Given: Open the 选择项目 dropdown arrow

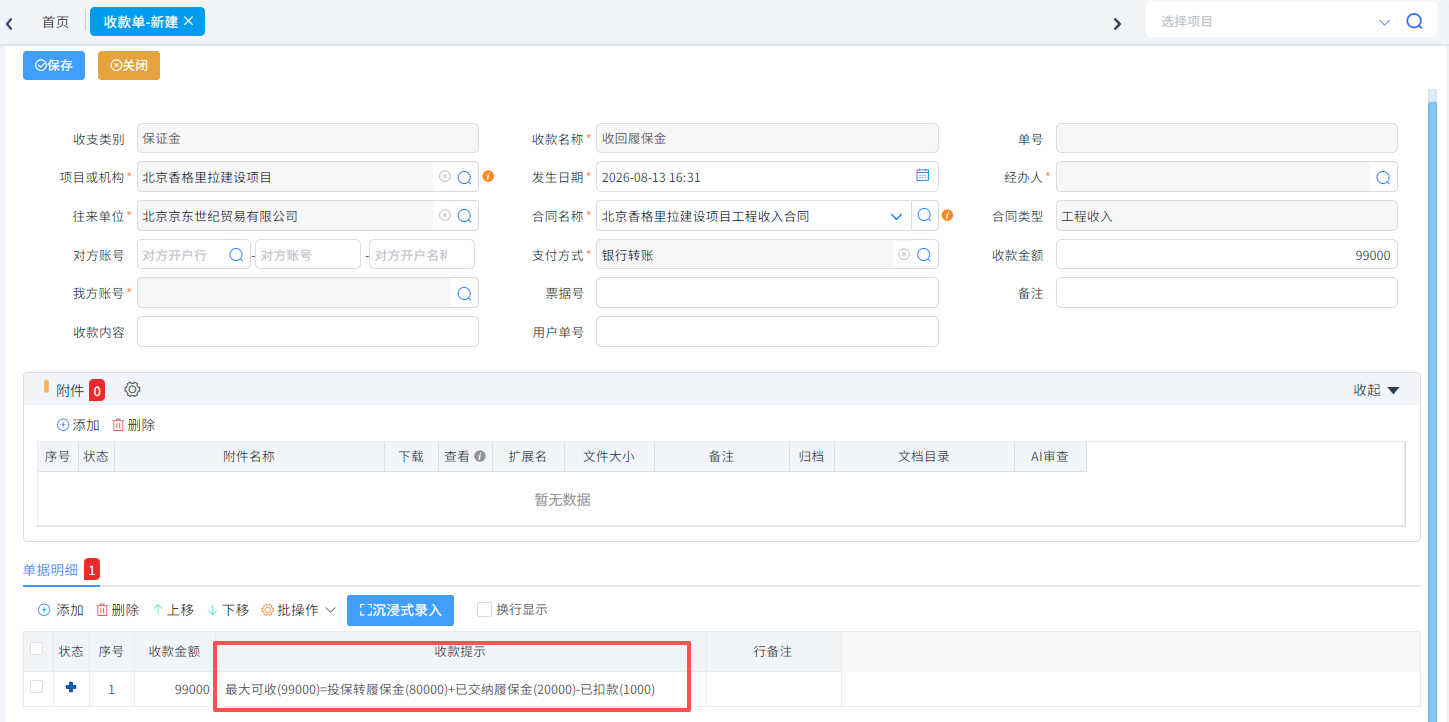Looking at the screenshot, I should pos(1384,22).
